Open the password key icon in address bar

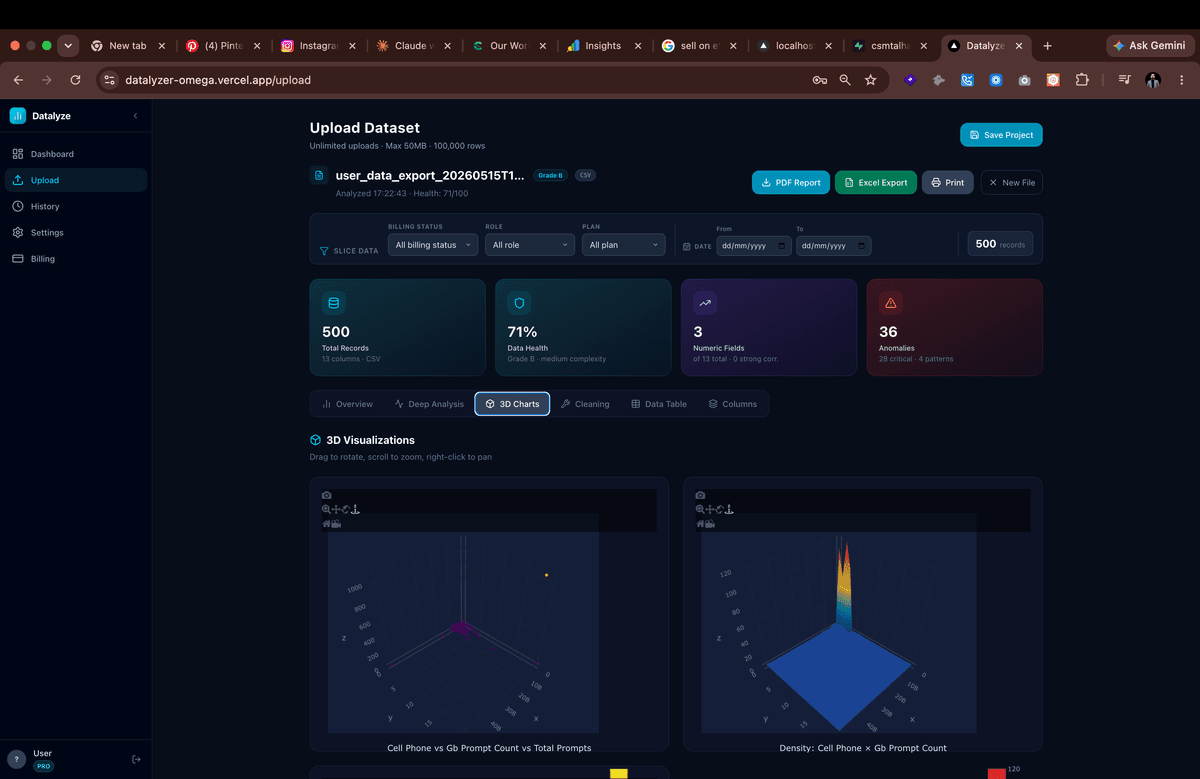tap(819, 80)
